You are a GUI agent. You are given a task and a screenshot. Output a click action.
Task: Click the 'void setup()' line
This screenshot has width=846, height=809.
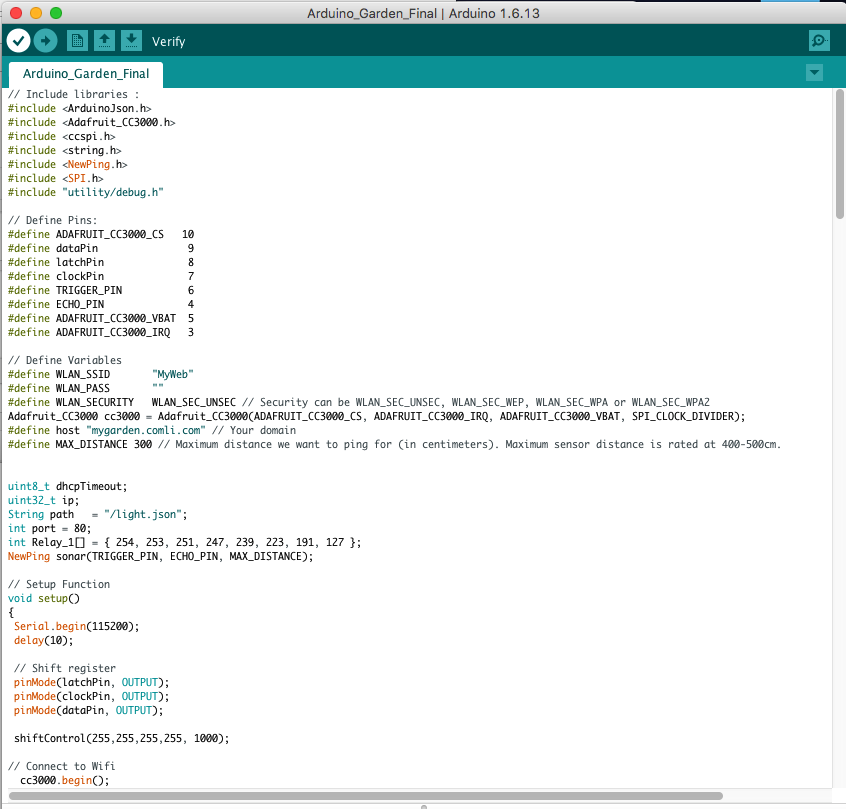pyautogui.click(x=44, y=599)
